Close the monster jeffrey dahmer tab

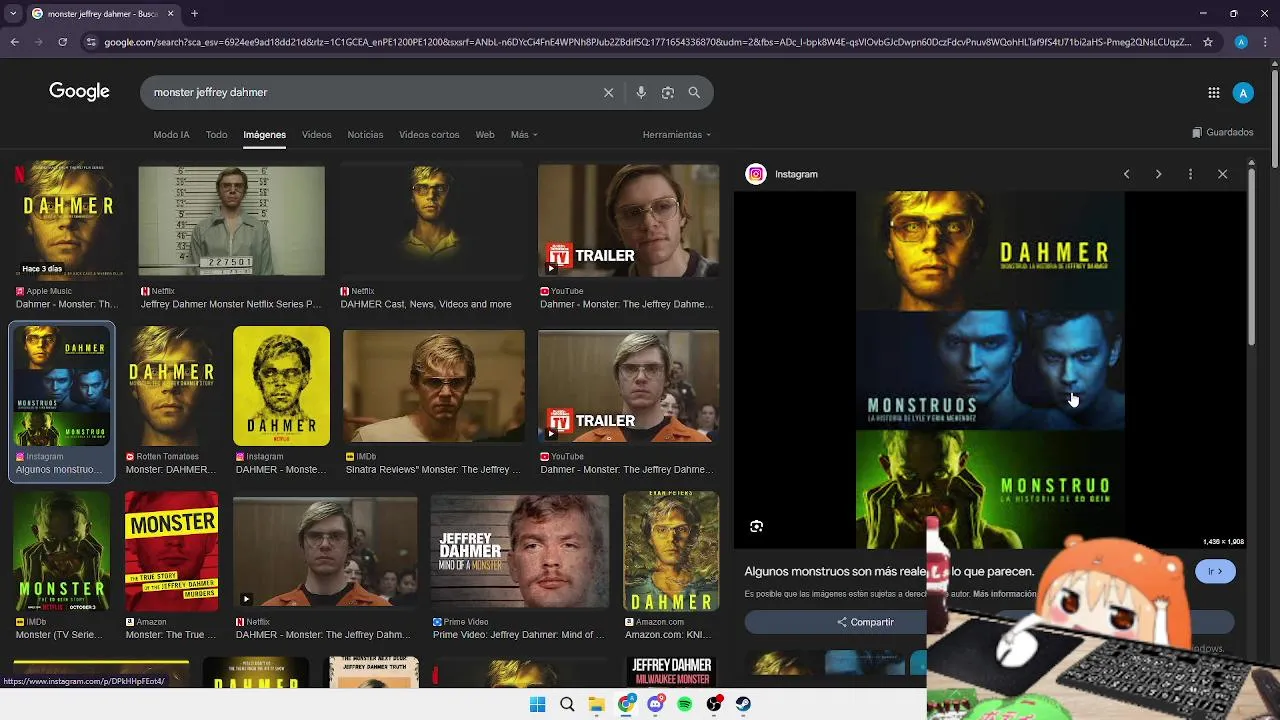[x=170, y=14]
